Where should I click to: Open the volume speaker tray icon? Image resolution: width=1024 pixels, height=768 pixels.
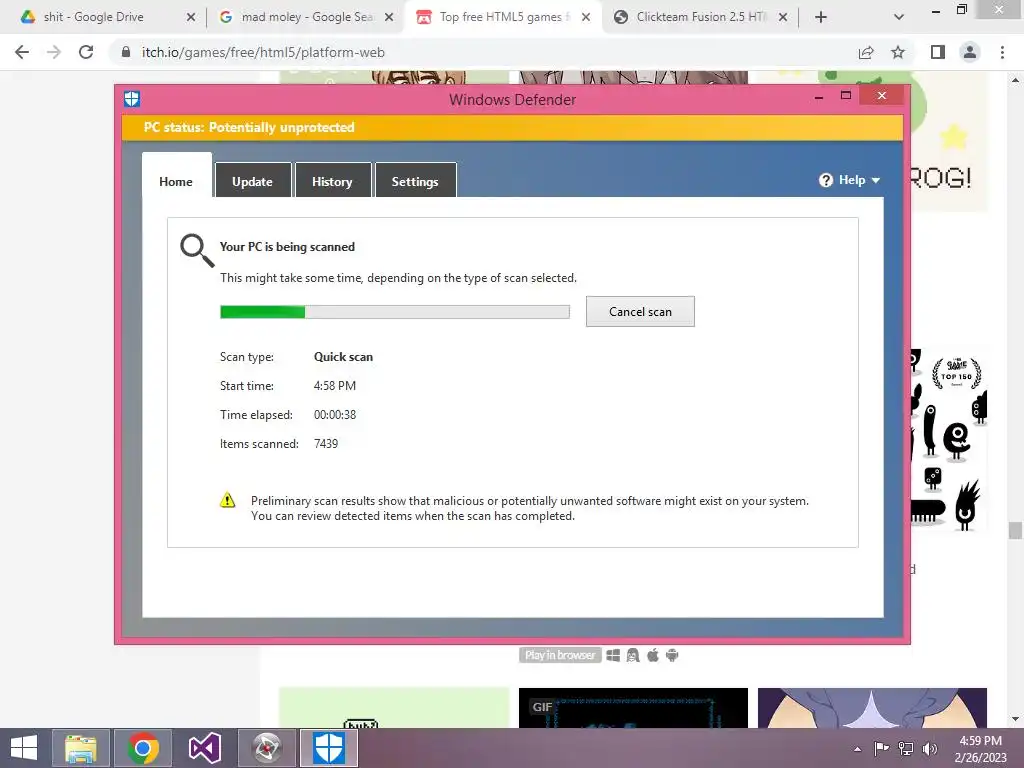coord(930,748)
